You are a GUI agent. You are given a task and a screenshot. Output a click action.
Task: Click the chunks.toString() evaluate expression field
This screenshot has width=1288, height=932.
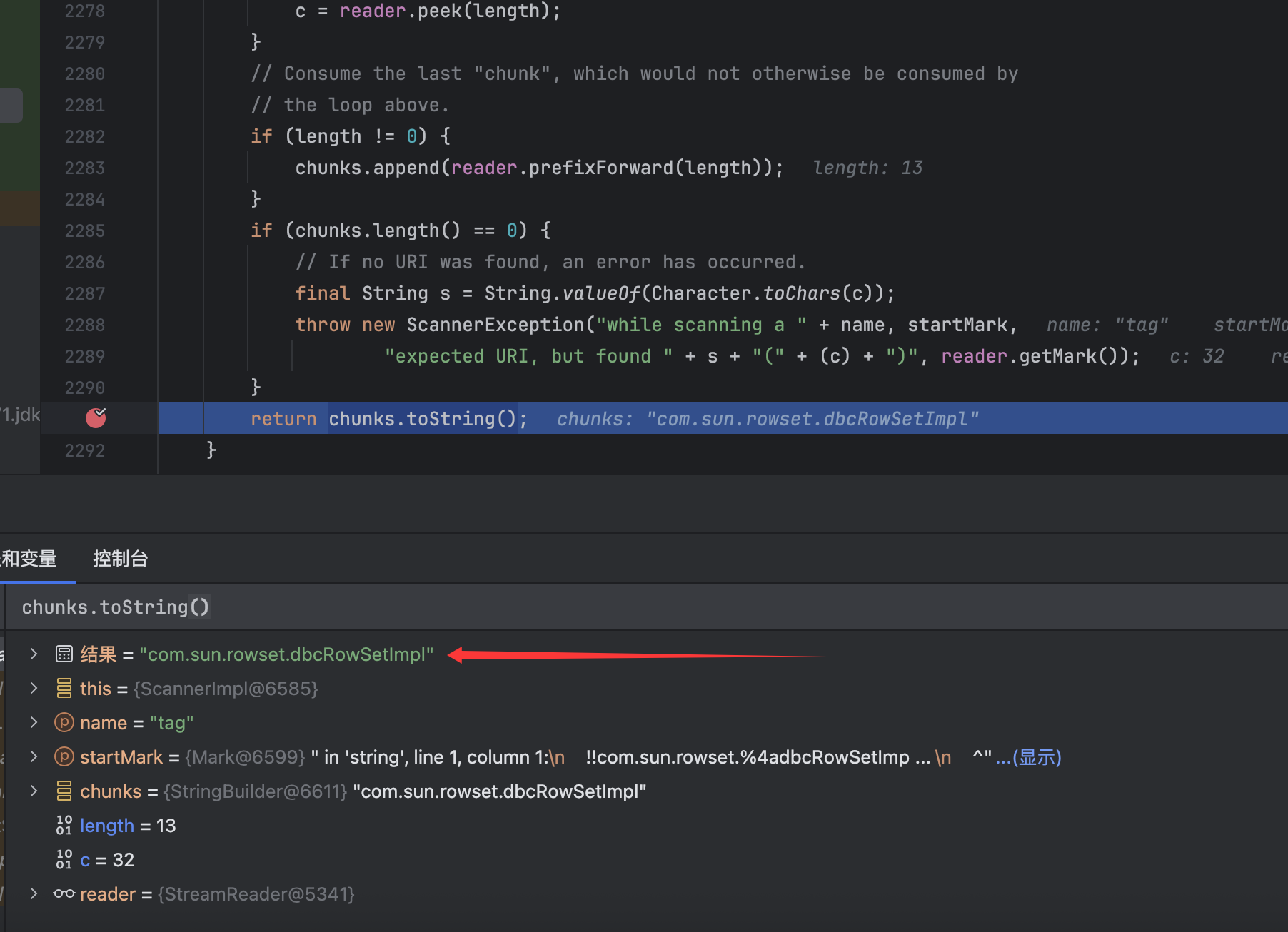pos(428,607)
